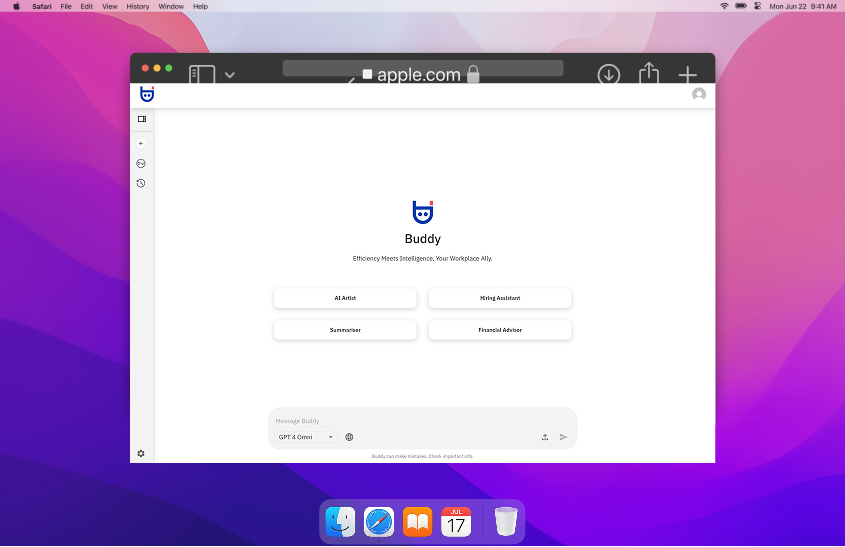The image size is (845, 547).
Task: Open a new tab with plus button
Action: pos(688,74)
